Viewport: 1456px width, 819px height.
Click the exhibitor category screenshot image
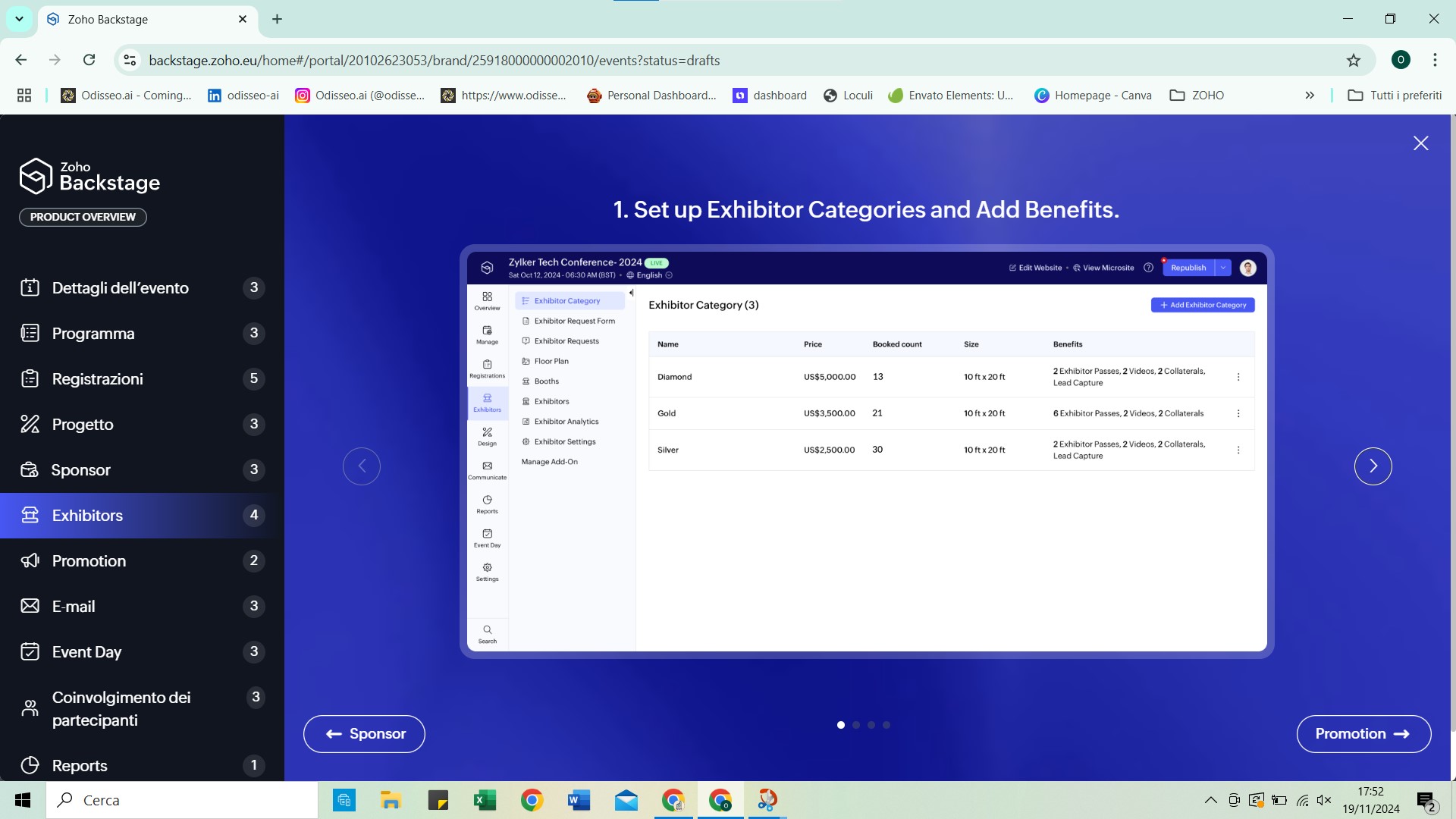point(867,451)
